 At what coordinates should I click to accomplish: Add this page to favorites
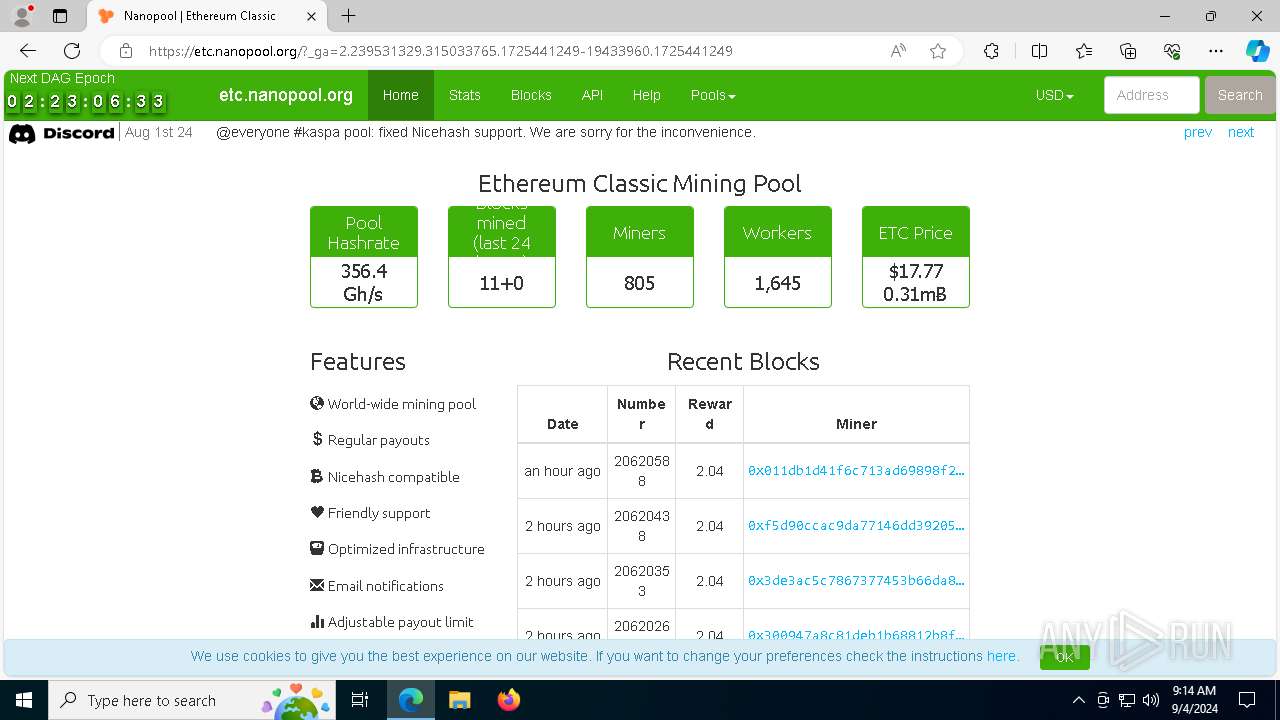pyautogui.click(x=938, y=51)
